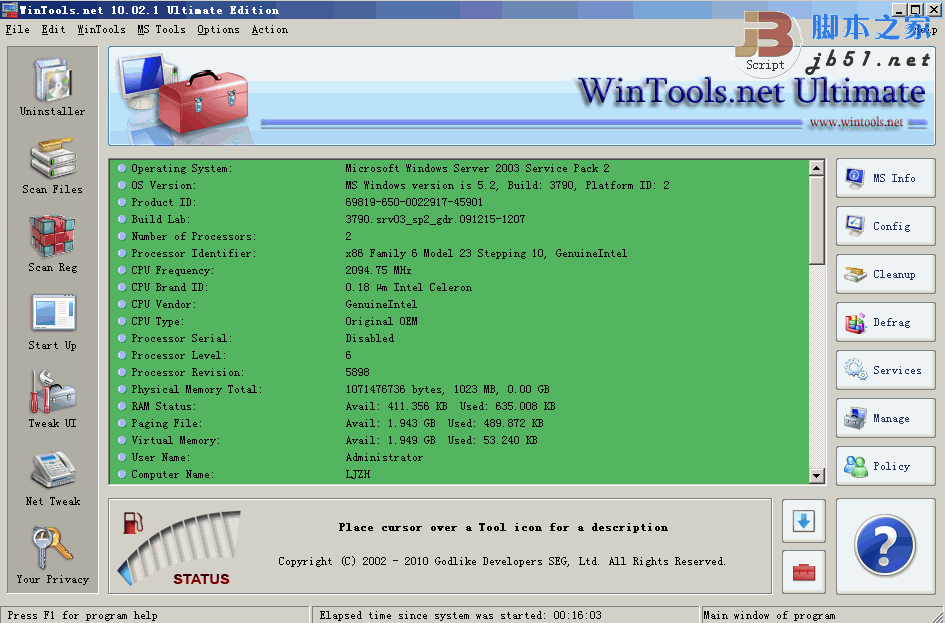Screen dimensions: 945x623
Task: Select the 'CPU Frequency:' row label
Action: (x=172, y=270)
